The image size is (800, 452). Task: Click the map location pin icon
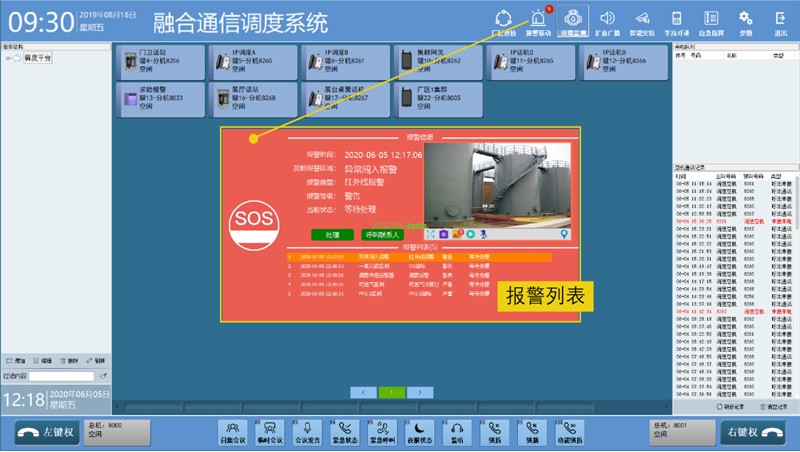coord(564,234)
